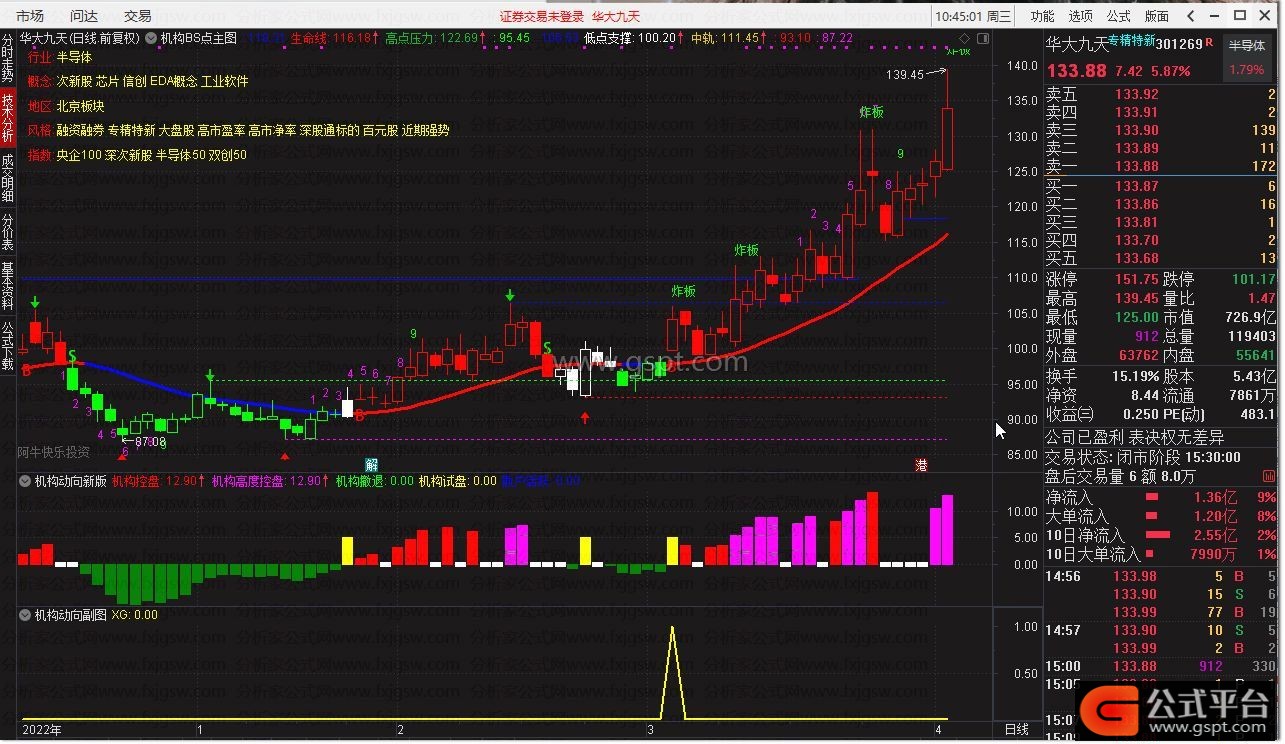Click the 华大九天 stock name header
This screenshot has width=1285, height=744.
click(1077, 44)
